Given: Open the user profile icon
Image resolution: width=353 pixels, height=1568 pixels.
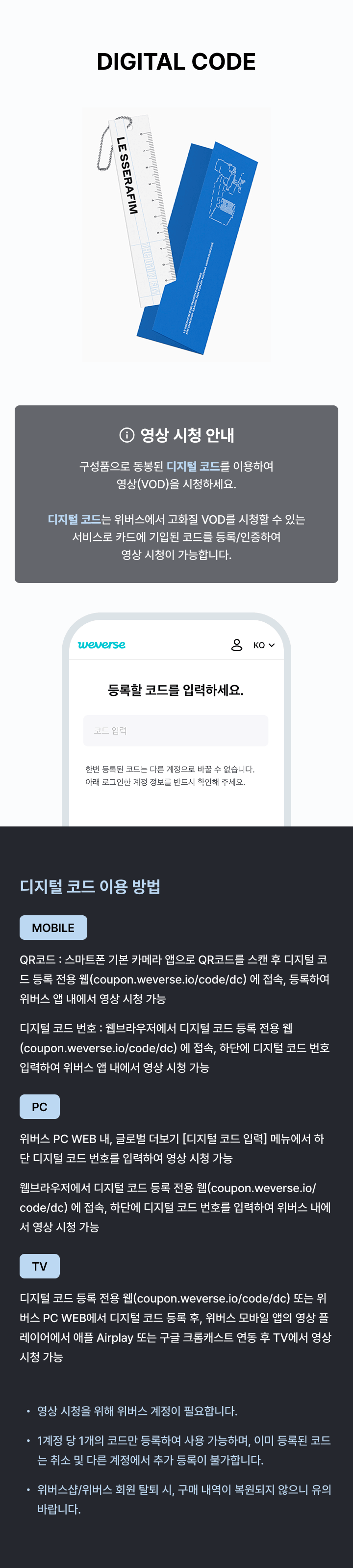Looking at the screenshot, I should click(237, 644).
